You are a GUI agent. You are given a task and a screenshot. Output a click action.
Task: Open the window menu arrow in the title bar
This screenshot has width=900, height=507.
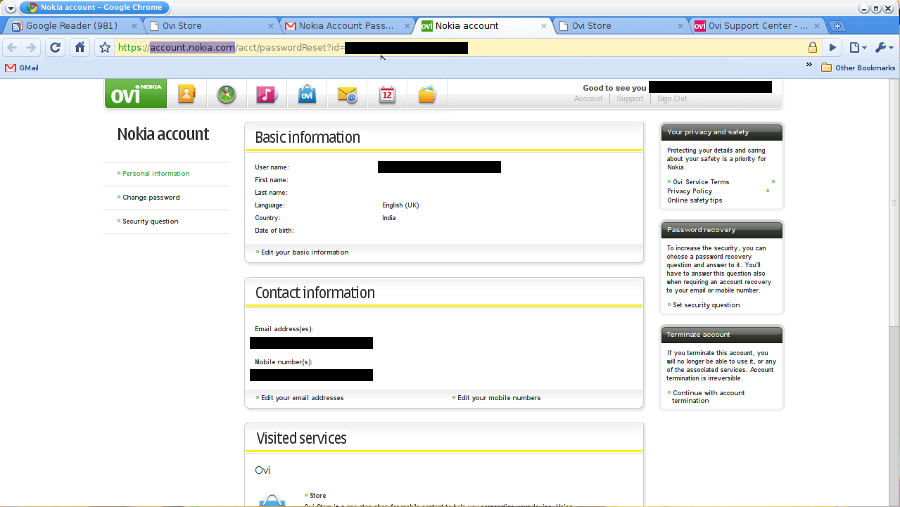coord(10,8)
